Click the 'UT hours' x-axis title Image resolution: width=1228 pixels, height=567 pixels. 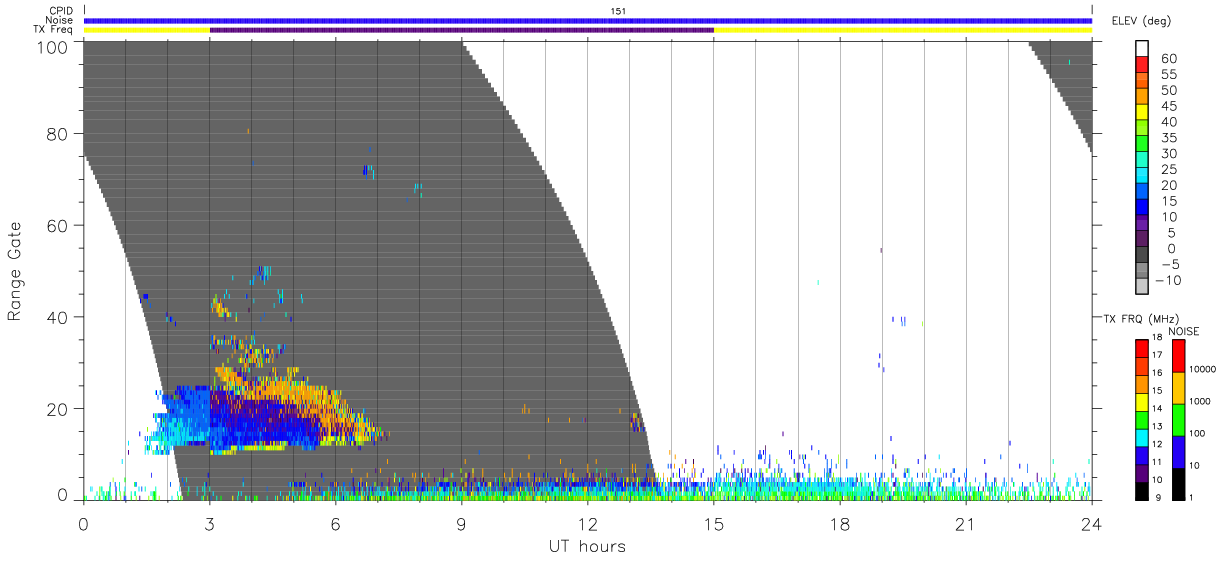(586, 546)
